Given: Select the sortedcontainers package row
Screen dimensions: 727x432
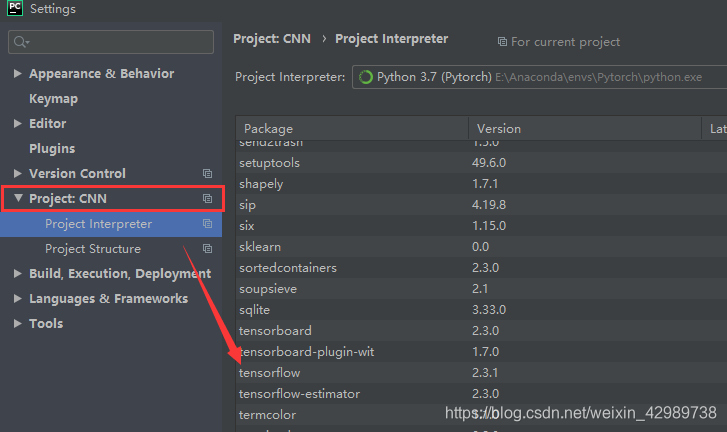Looking at the screenshot, I should pyautogui.click(x=481, y=267).
